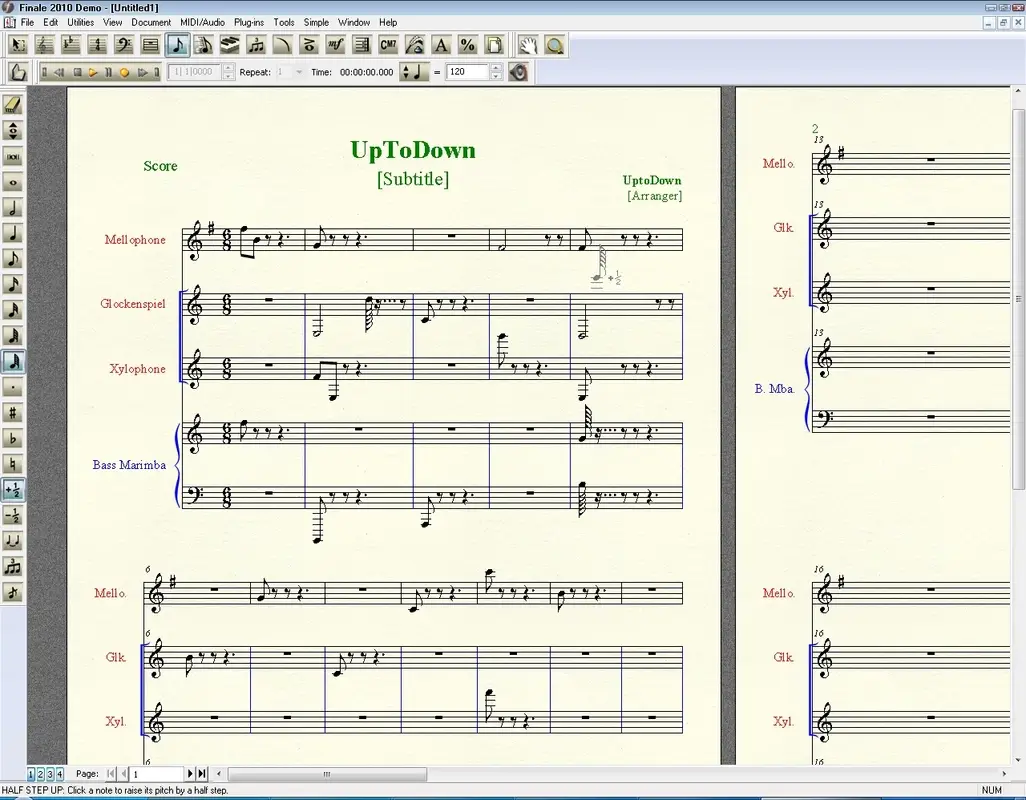Open the MIDI/Audio menu
Screen dimensions: 1026x800
(x=200, y=22)
